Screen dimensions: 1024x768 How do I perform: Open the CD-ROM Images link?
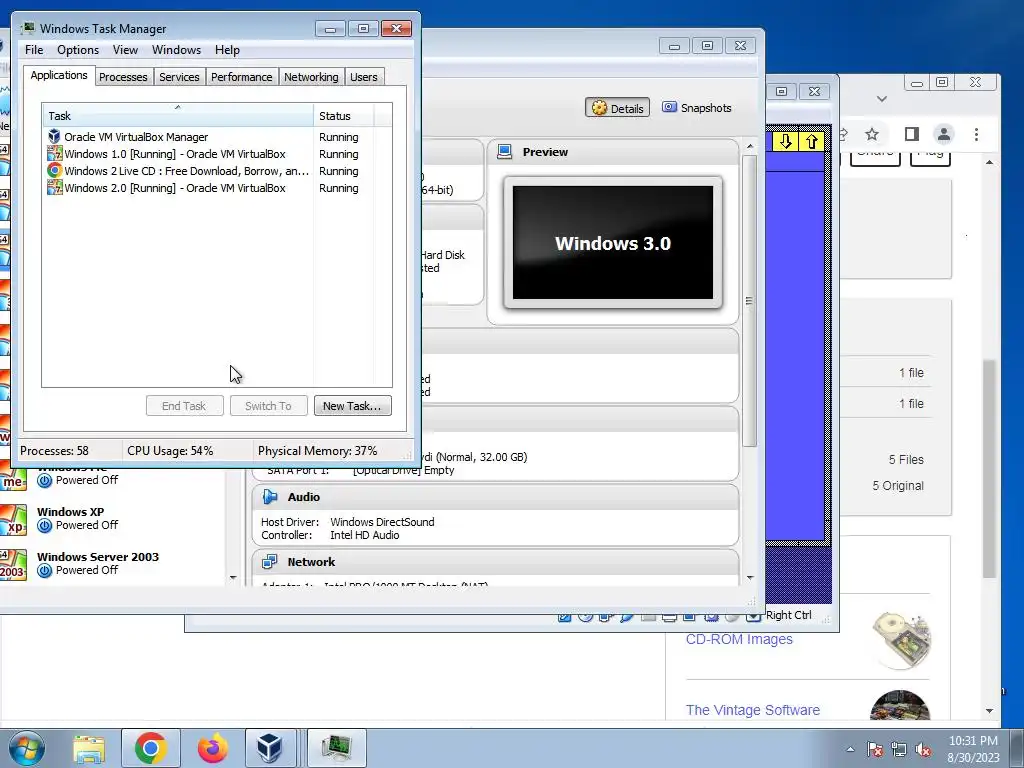coord(739,639)
